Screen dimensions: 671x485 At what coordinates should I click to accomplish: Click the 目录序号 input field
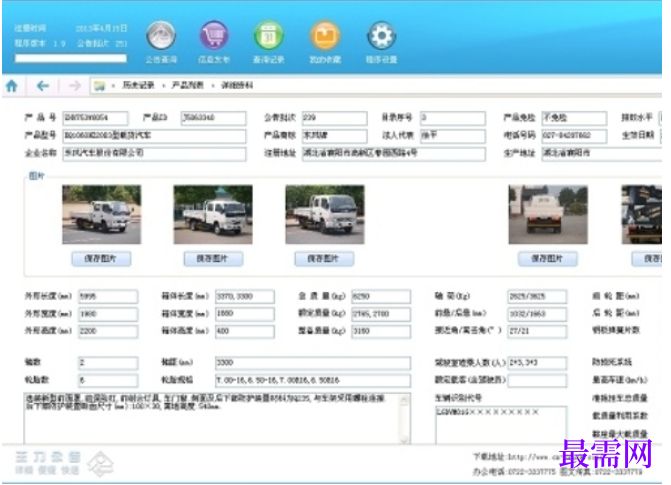point(453,118)
